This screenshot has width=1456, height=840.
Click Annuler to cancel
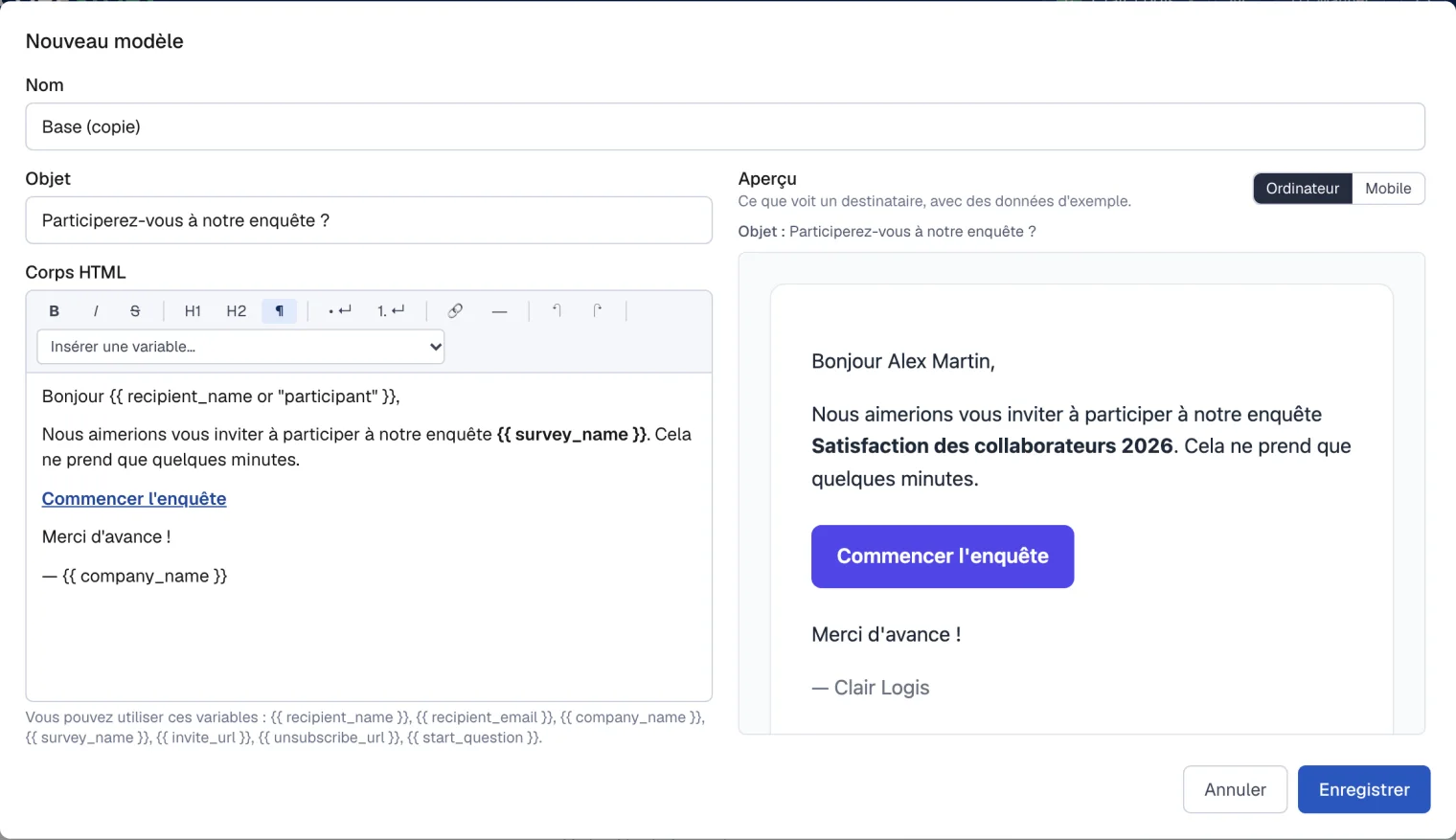pos(1235,789)
